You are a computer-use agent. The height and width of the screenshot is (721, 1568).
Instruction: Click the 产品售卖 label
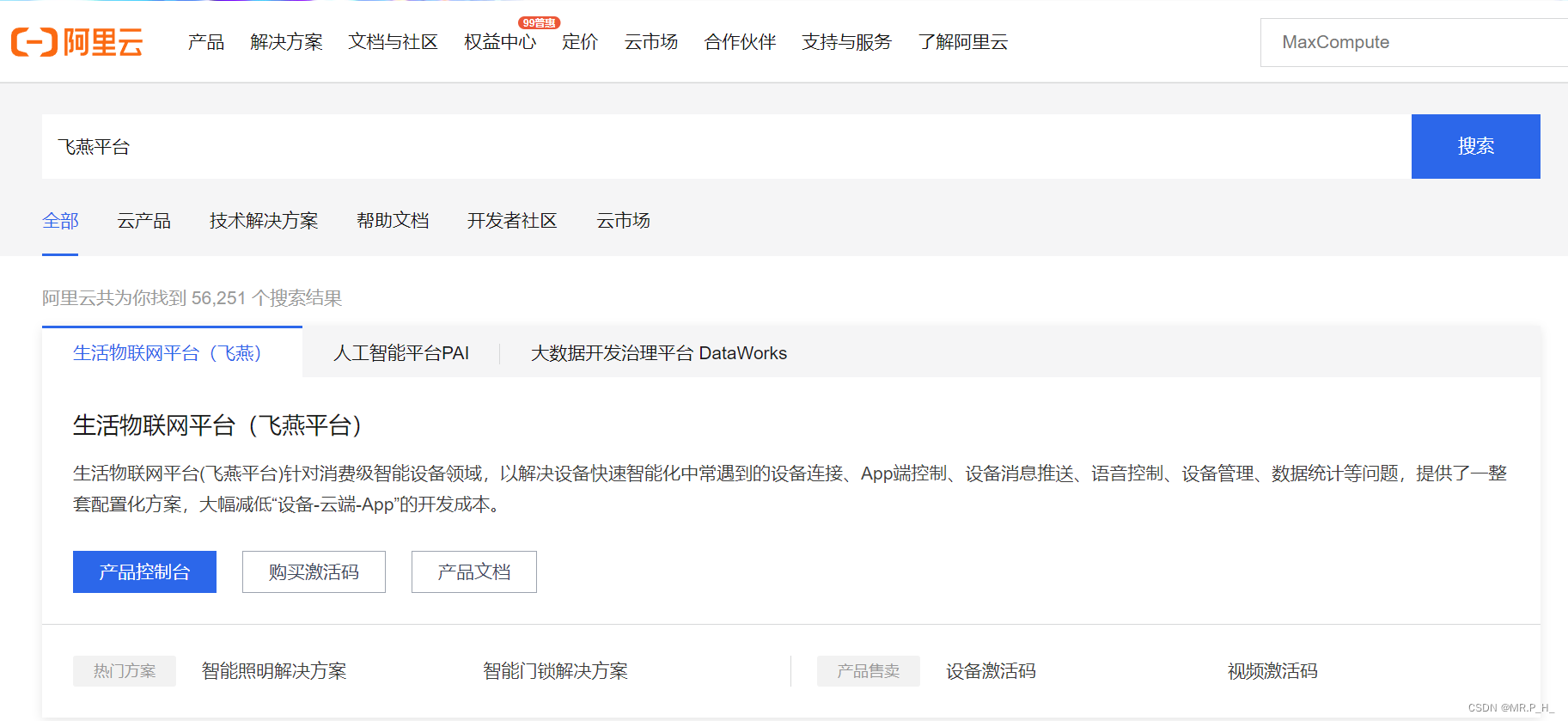tap(869, 671)
